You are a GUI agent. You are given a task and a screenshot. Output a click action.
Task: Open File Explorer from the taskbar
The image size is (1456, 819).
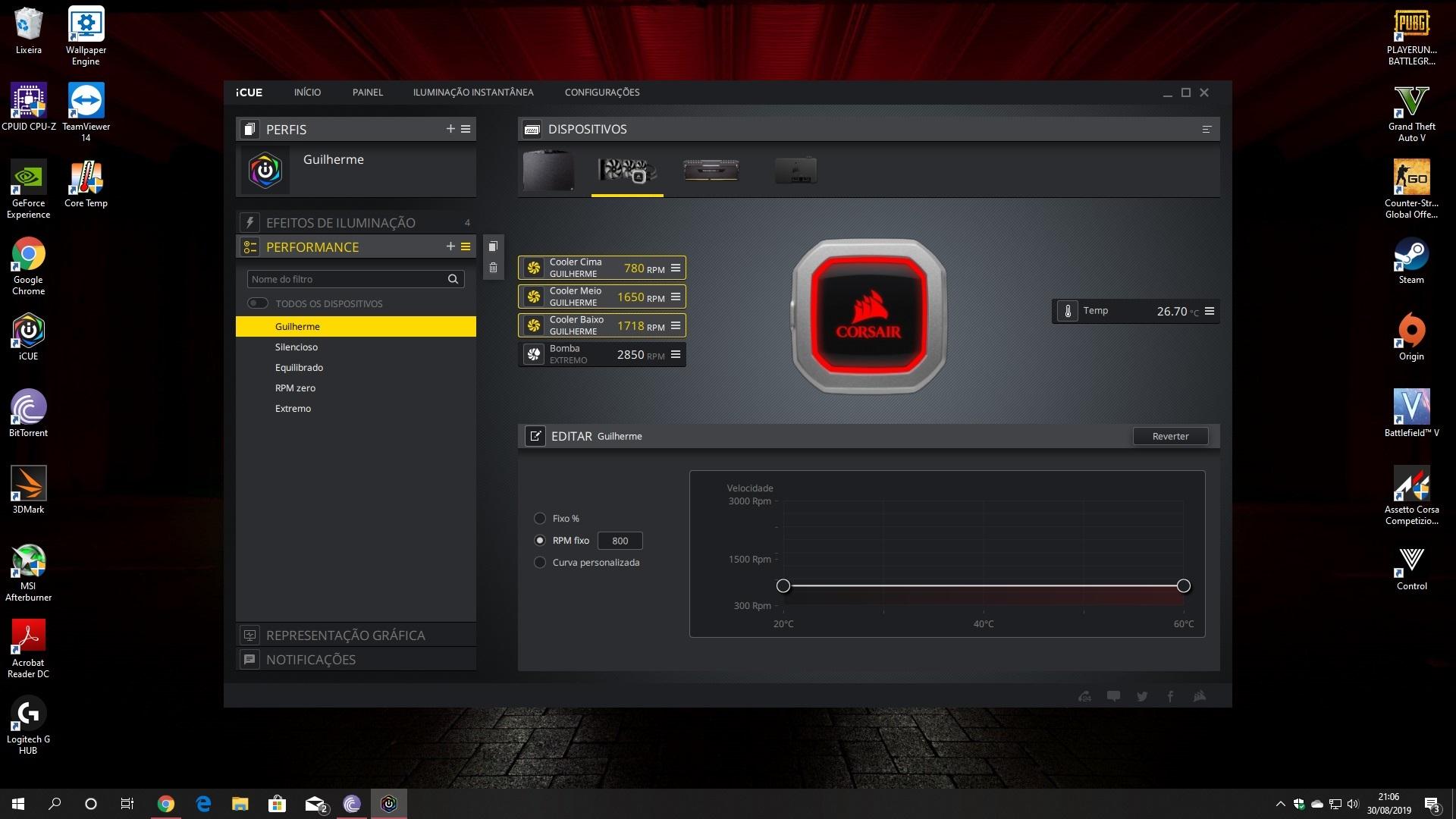click(240, 804)
